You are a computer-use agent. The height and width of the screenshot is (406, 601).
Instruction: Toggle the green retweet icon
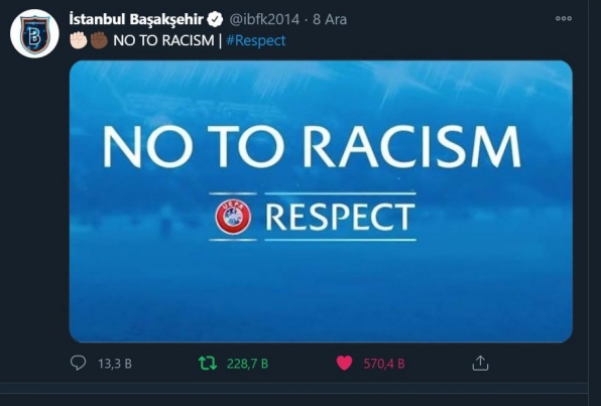coord(207,363)
